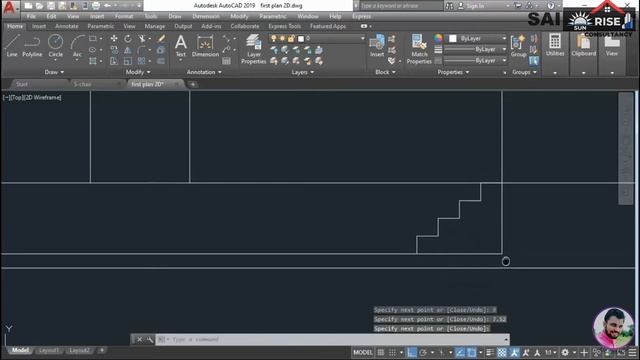Viewport: 640px width, 360px height.
Task: Open Layer Properties manager
Action: [x=253, y=49]
